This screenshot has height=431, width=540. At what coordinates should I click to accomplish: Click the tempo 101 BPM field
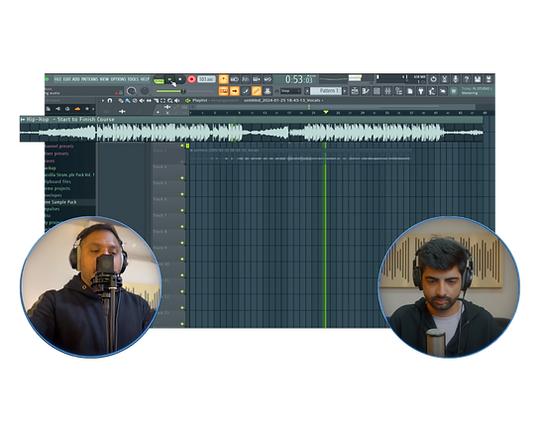[x=206, y=79]
